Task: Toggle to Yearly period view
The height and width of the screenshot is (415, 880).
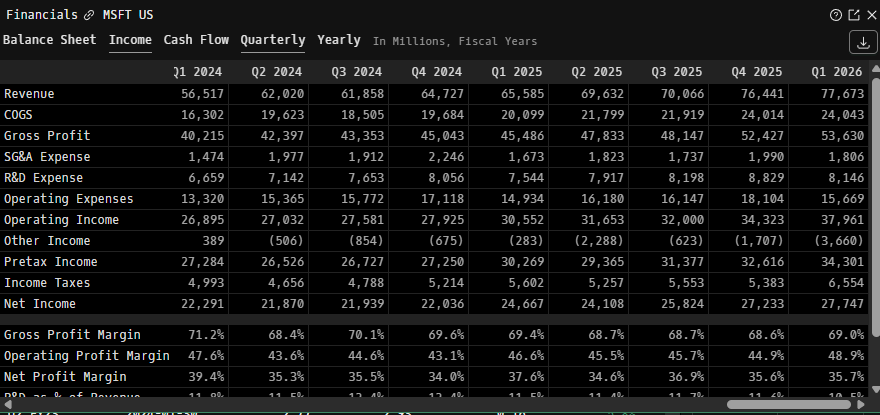Action: coord(339,40)
